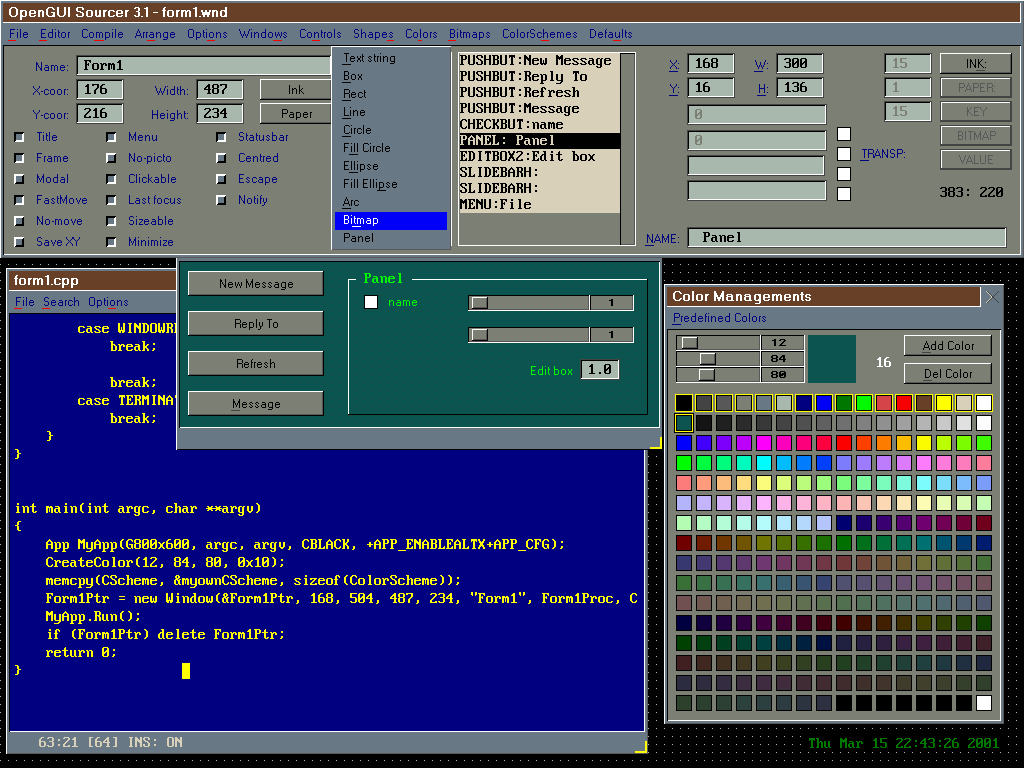Select the highlighted Bitmap entry in Shapes menu
The width and height of the screenshot is (1024, 768).
(x=391, y=221)
